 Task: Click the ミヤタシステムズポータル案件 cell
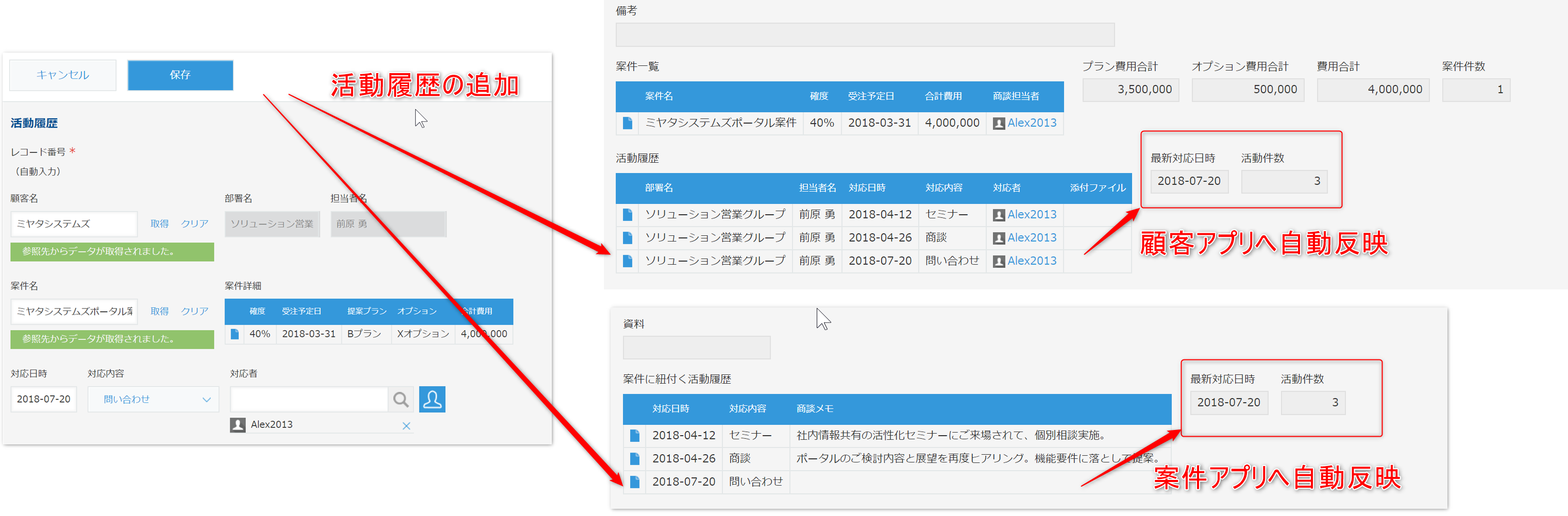721,123
